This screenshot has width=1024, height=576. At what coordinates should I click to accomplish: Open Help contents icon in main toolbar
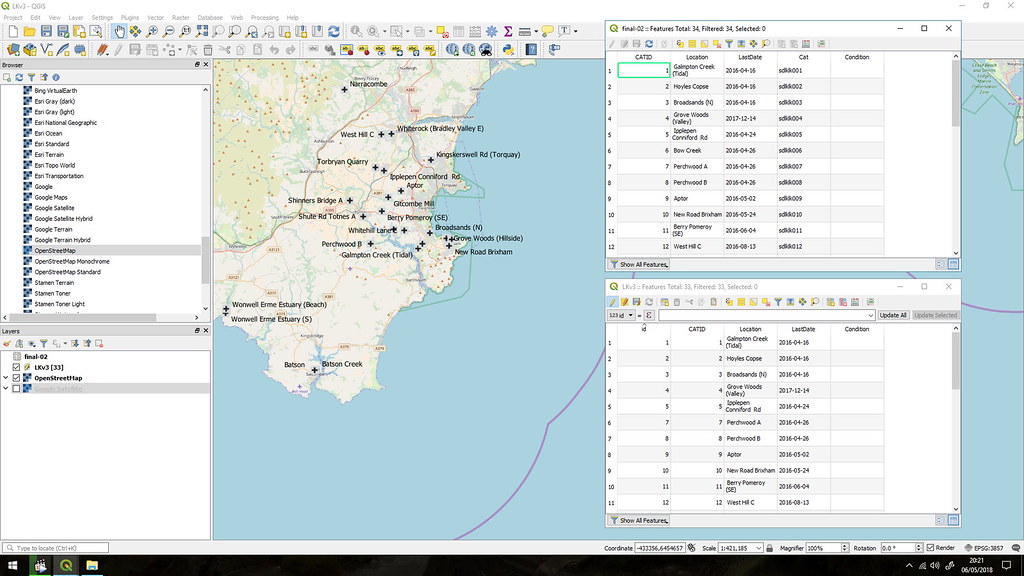coord(531,50)
